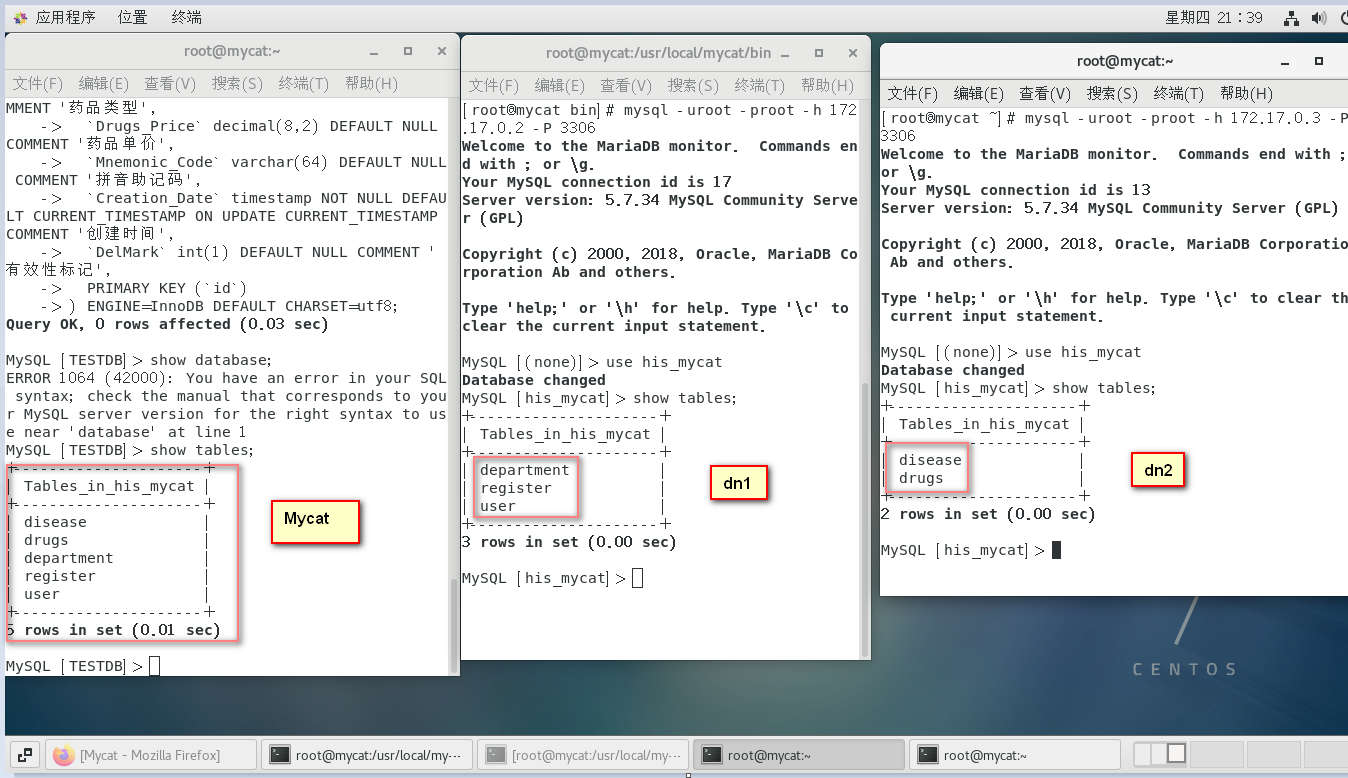This screenshot has height=778, width=1348.
Task: Click 'disease' row in the left terminal table
Action: point(55,522)
